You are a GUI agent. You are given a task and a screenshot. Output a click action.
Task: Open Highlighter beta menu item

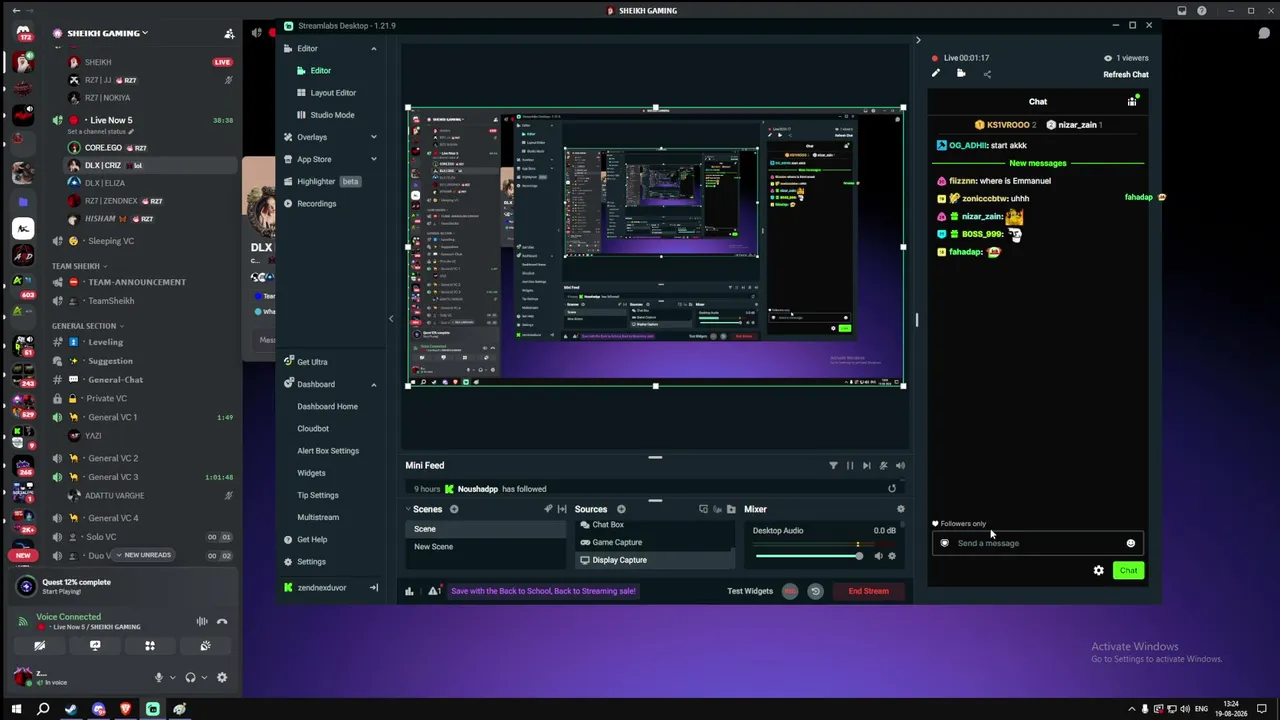[322, 181]
